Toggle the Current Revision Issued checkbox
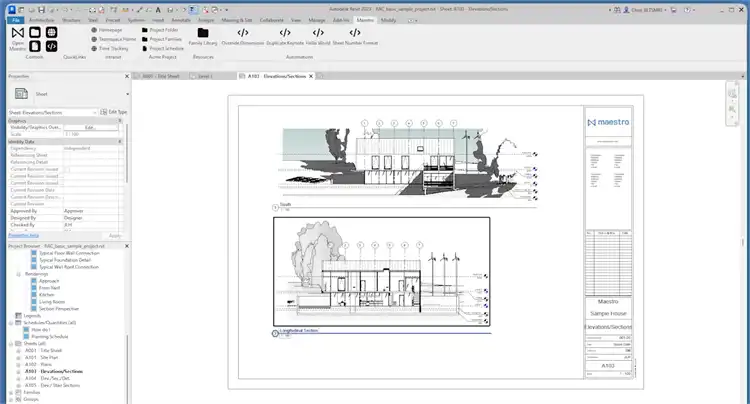 click(x=67, y=169)
